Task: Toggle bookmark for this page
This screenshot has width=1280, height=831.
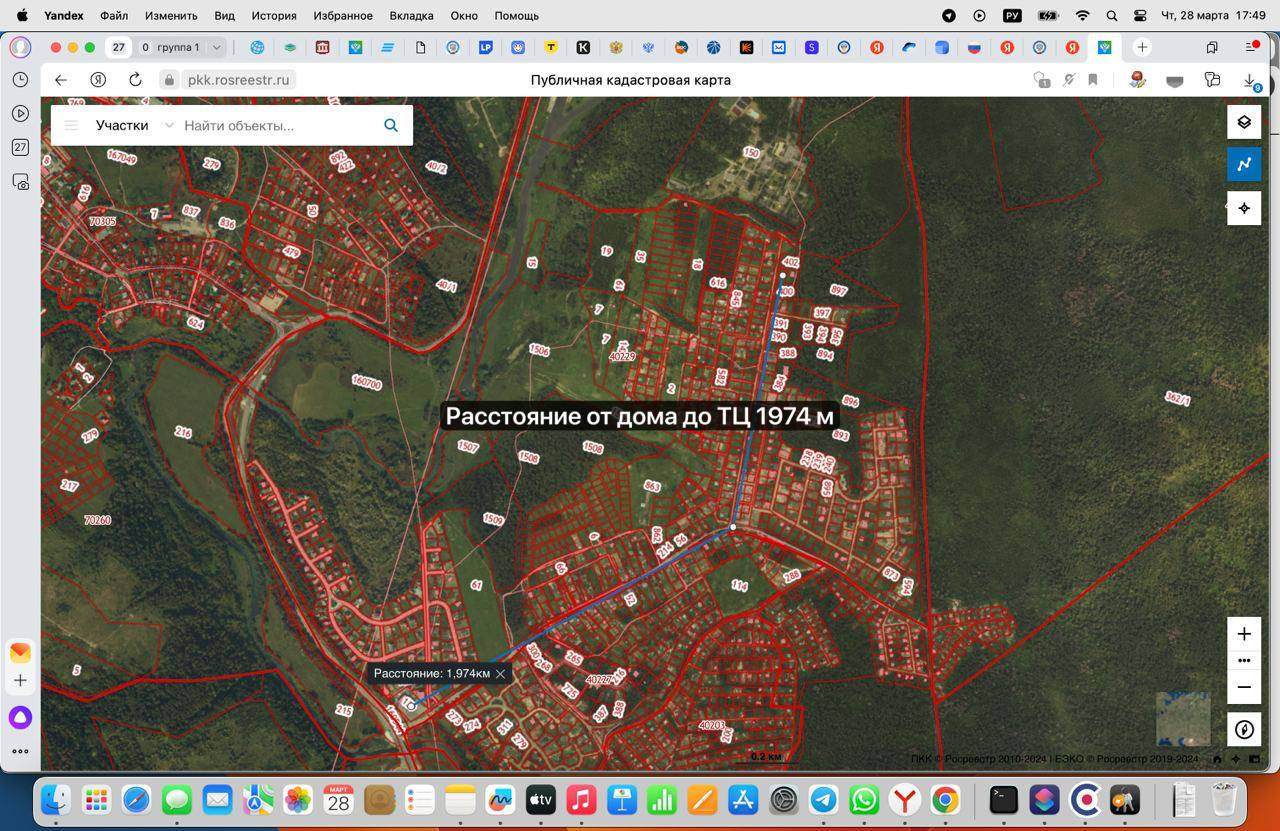Action: 1093,80
